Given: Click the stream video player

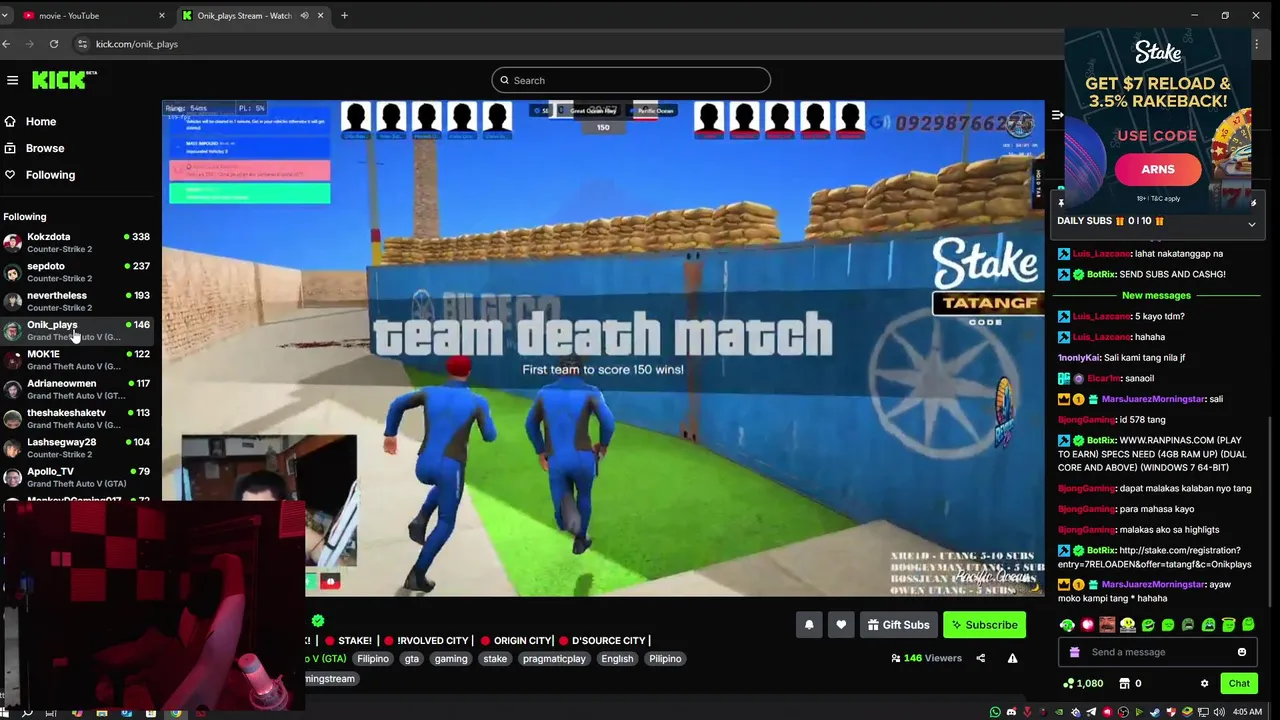Looking at the screenshot, I should point(603,348).
